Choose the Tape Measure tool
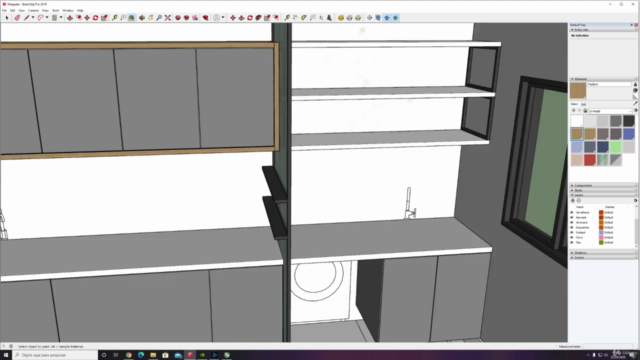This screenshot has width=640, height=360. coord(115,18)
